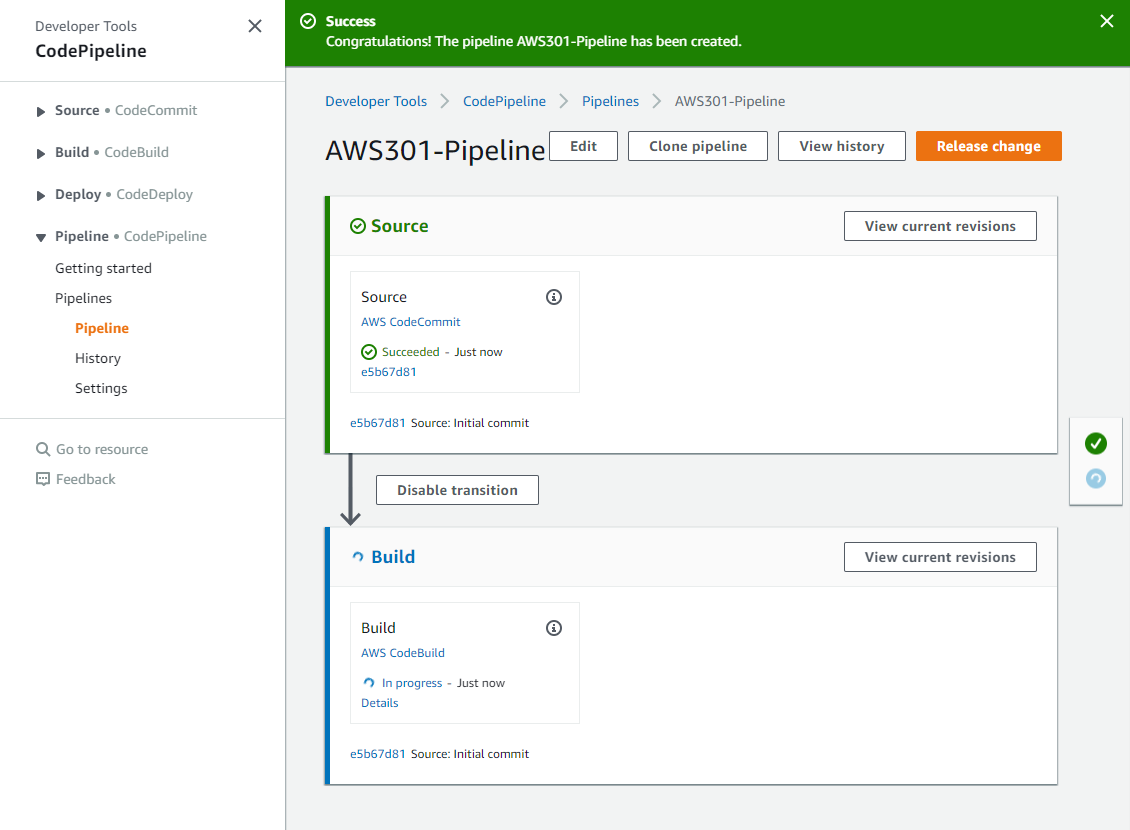
Task: Click Disable transition button
Action: pos(457,490)
